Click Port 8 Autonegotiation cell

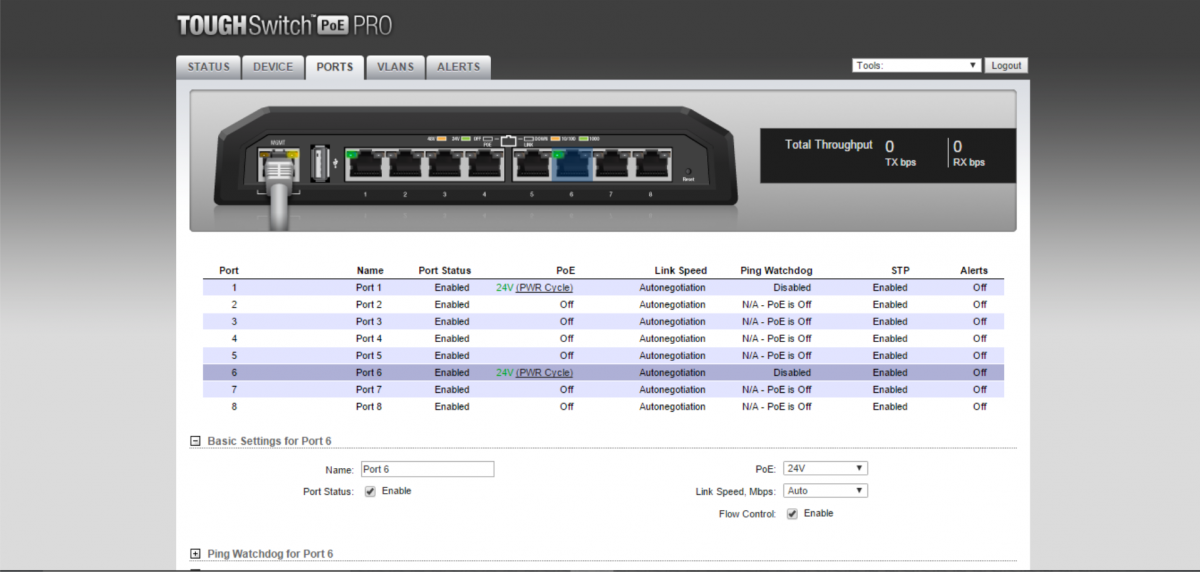(672, 406)
